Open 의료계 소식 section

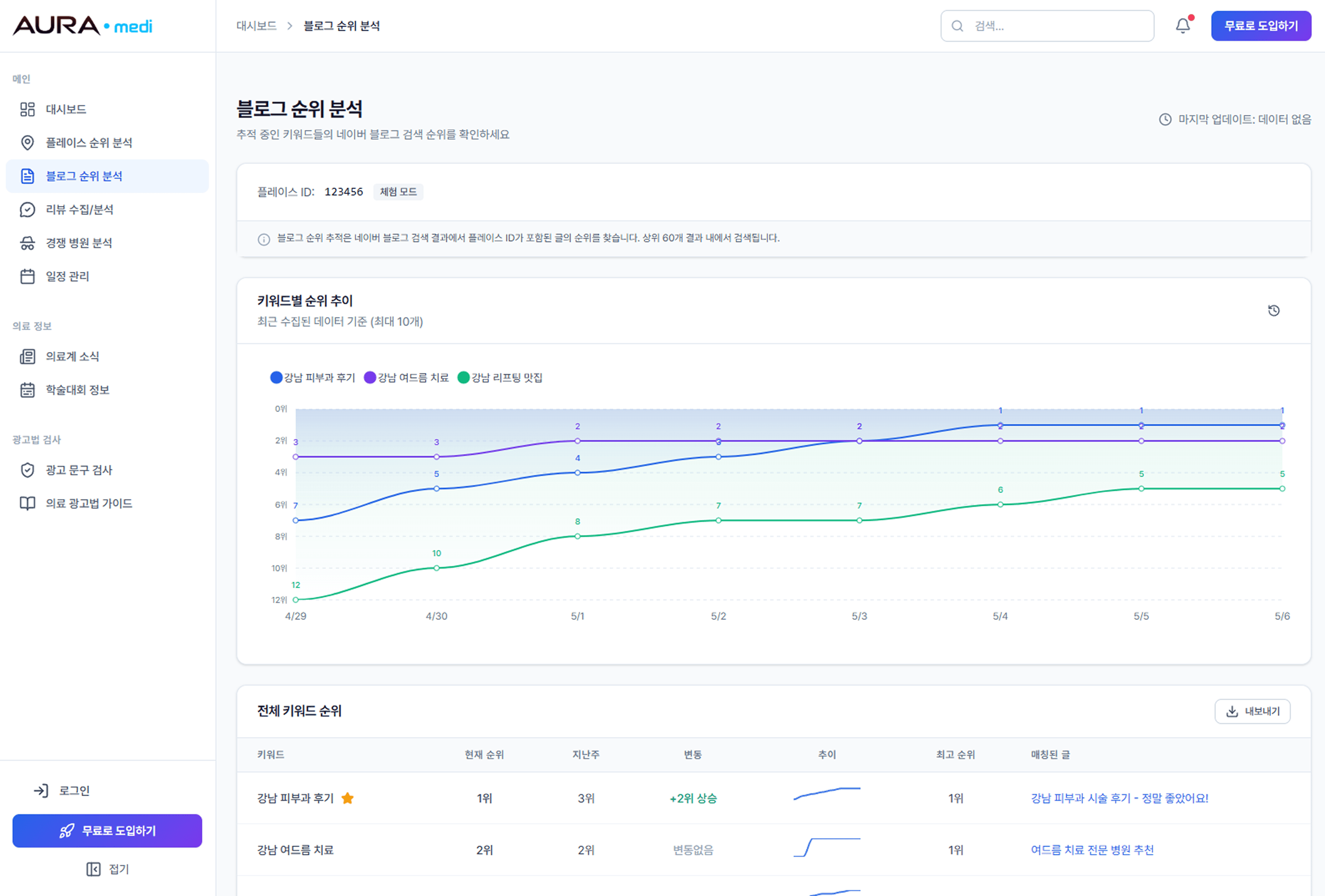click(x=107, y=356)
